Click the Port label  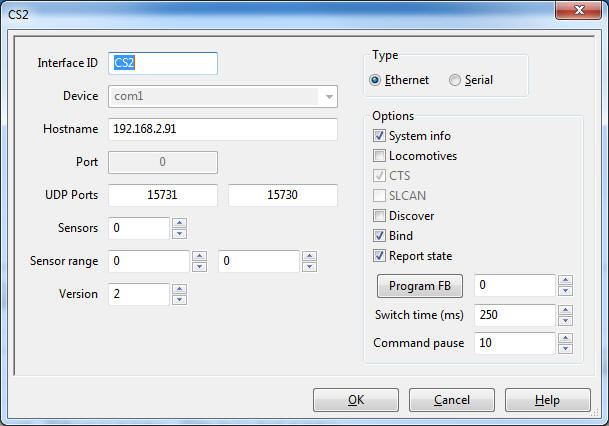[87, 162]
